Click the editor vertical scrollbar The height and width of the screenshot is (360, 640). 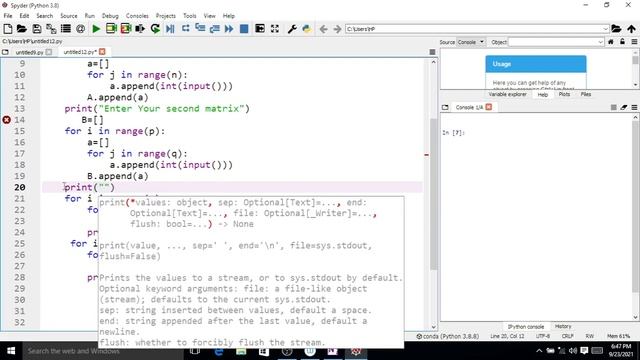click(x=433, y=194)
